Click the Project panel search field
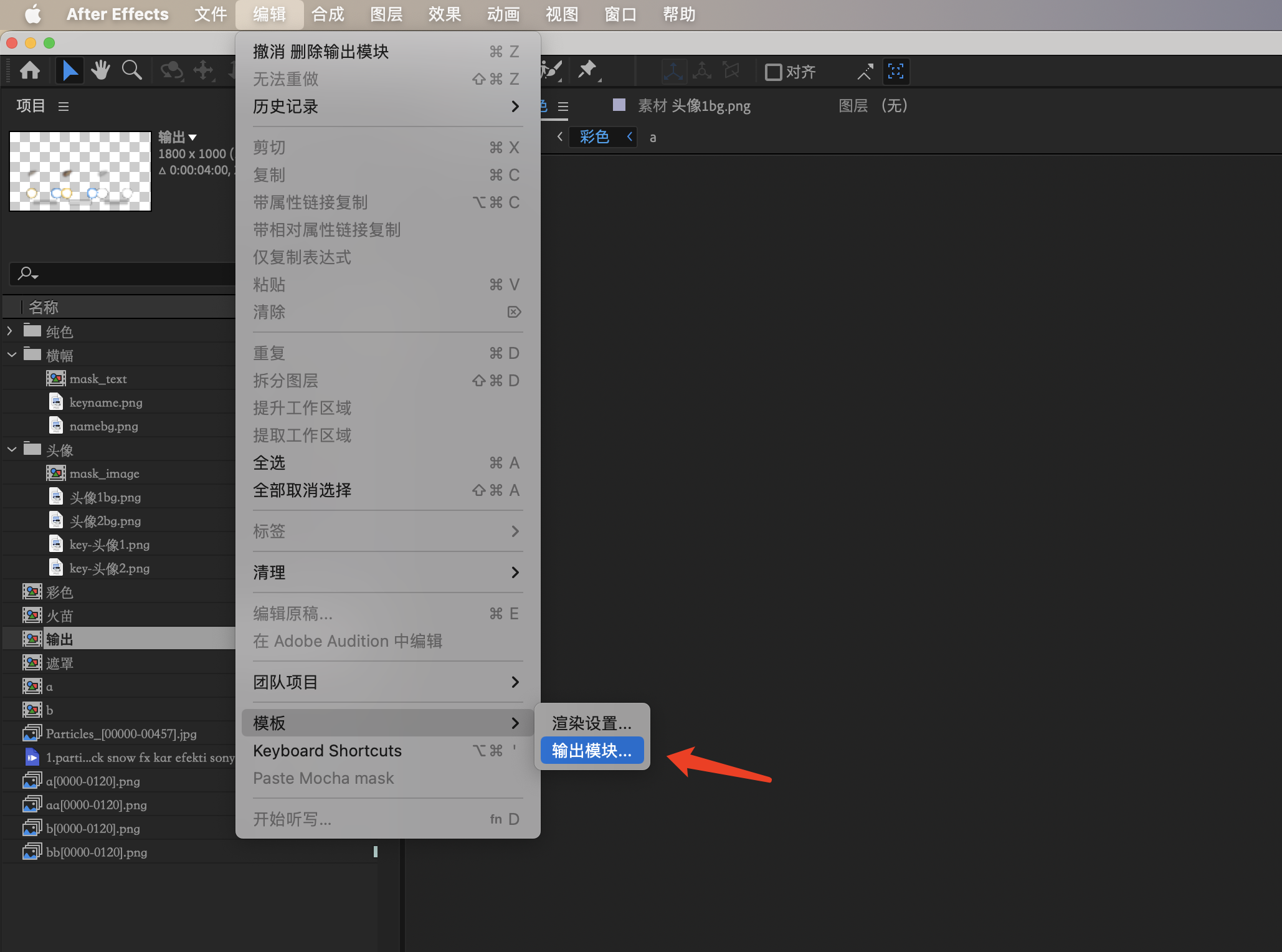Viewport: 1282px width, 952px height. 125,274
